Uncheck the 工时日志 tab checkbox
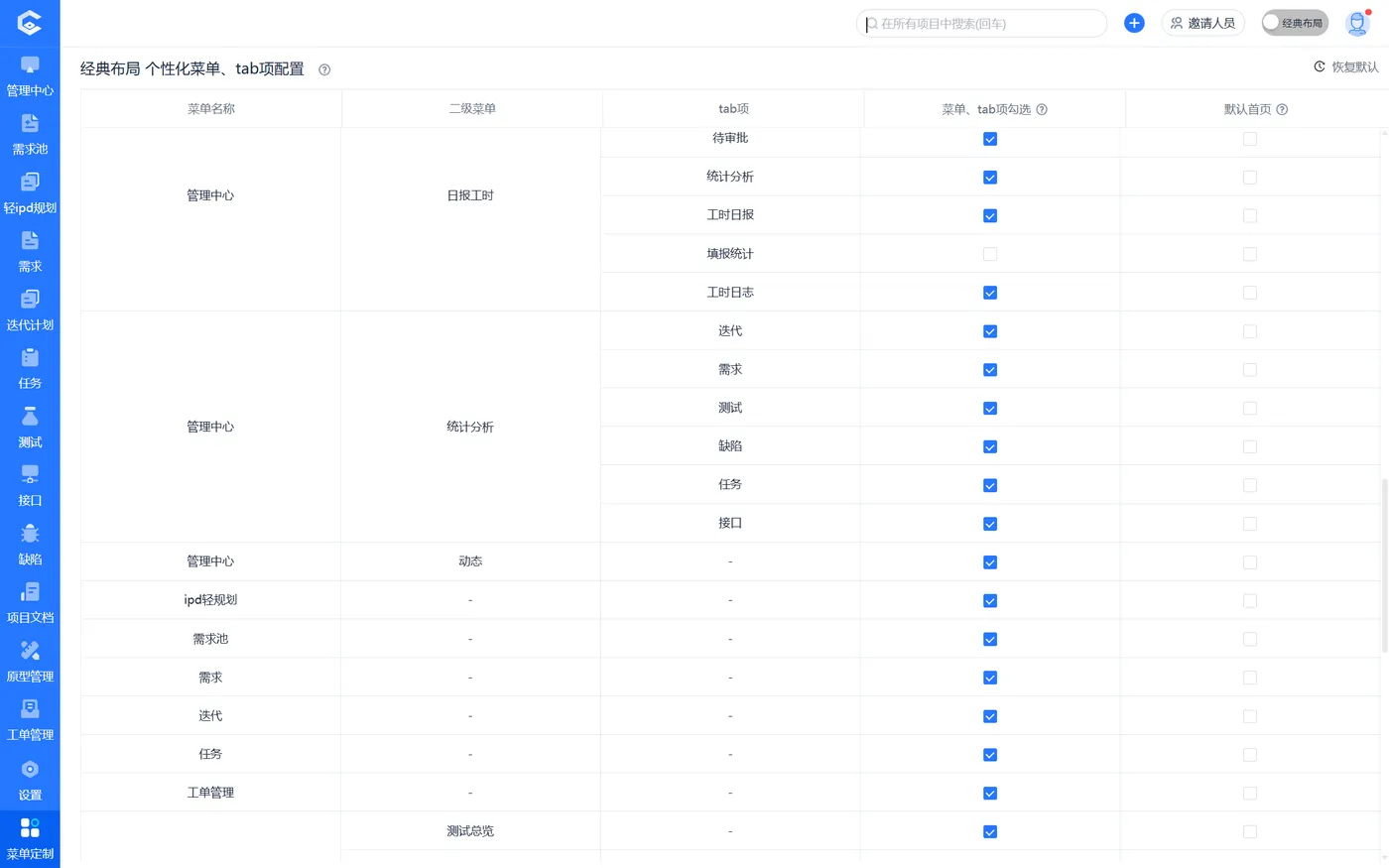This screenshot has width=1389, height=868. 989,293
